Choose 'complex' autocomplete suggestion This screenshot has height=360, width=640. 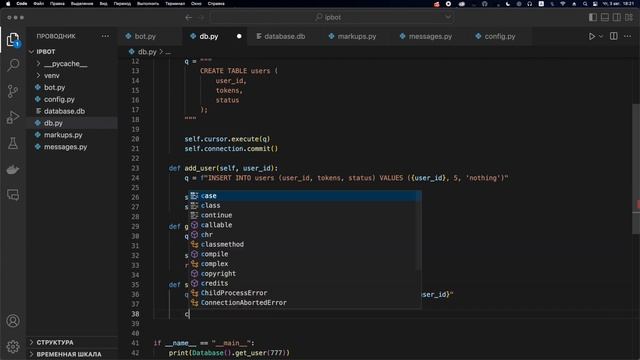click(x=304, y=264)
